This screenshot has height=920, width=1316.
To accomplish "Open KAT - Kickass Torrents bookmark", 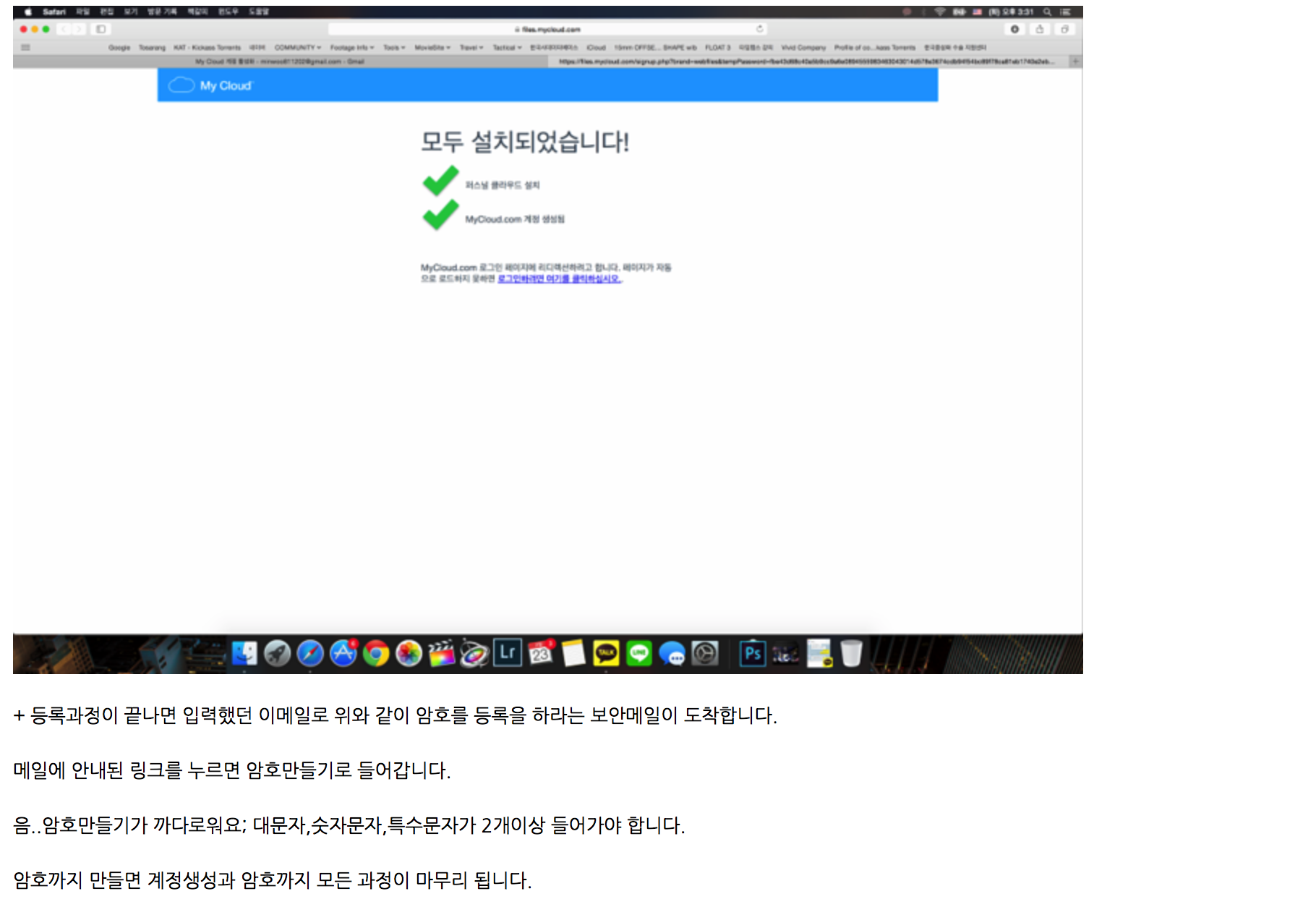I will [x=207, y=48].
